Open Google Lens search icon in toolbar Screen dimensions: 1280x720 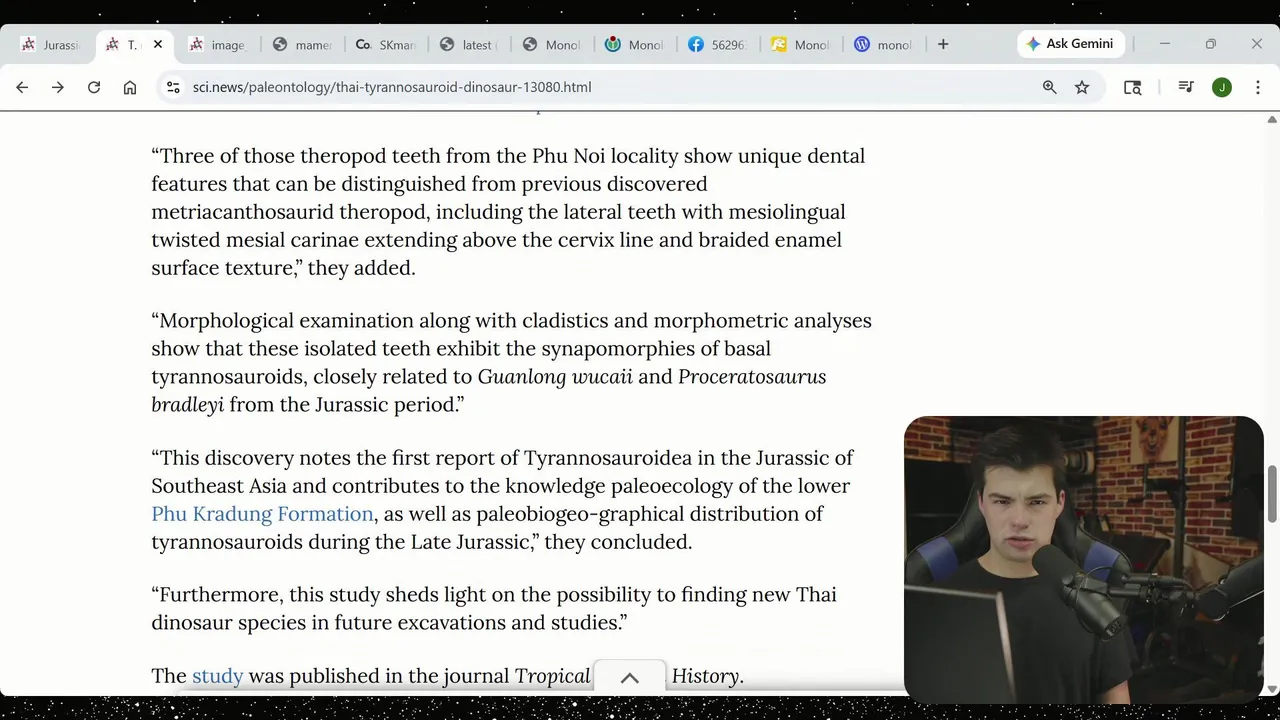(x=1132, y=87)
